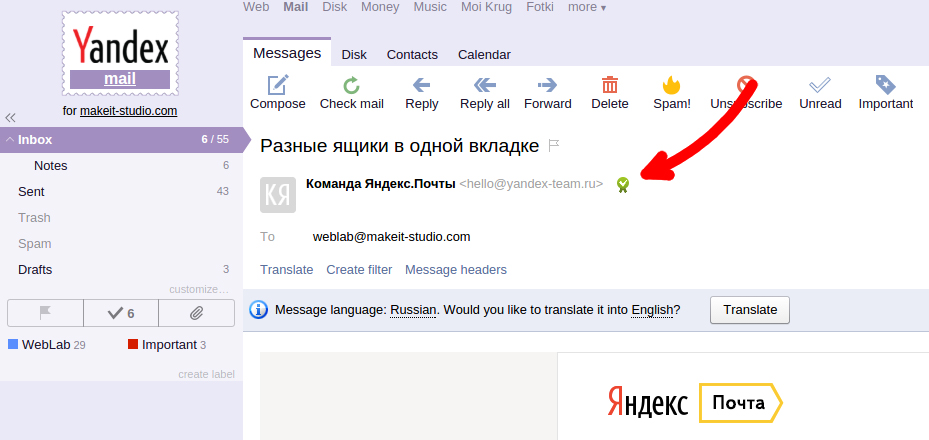Click the Reply all double-arrow icon
This screenshot has width=929, height=440.
tap(485, 85)
